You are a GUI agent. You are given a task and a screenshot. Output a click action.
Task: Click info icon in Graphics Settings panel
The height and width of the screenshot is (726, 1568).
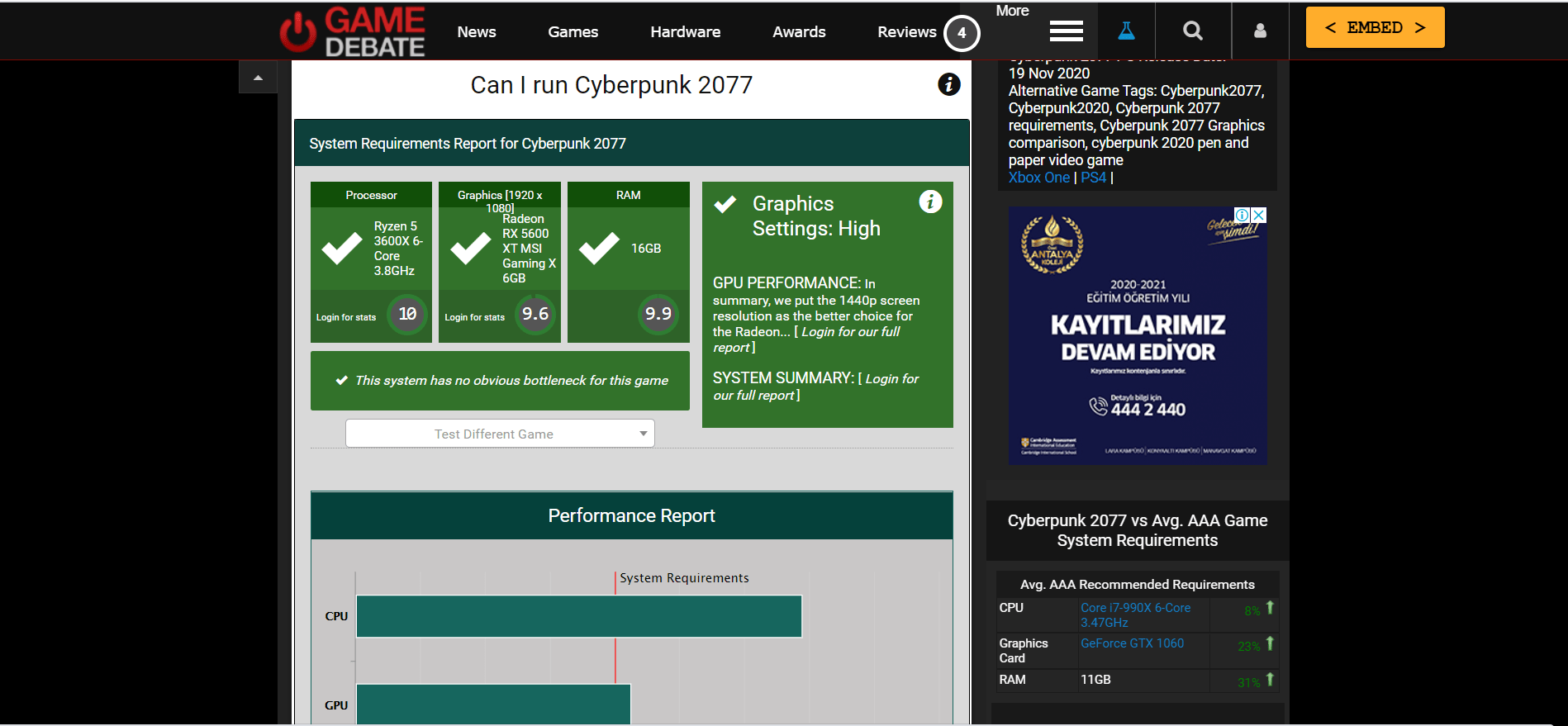point(930,202)
